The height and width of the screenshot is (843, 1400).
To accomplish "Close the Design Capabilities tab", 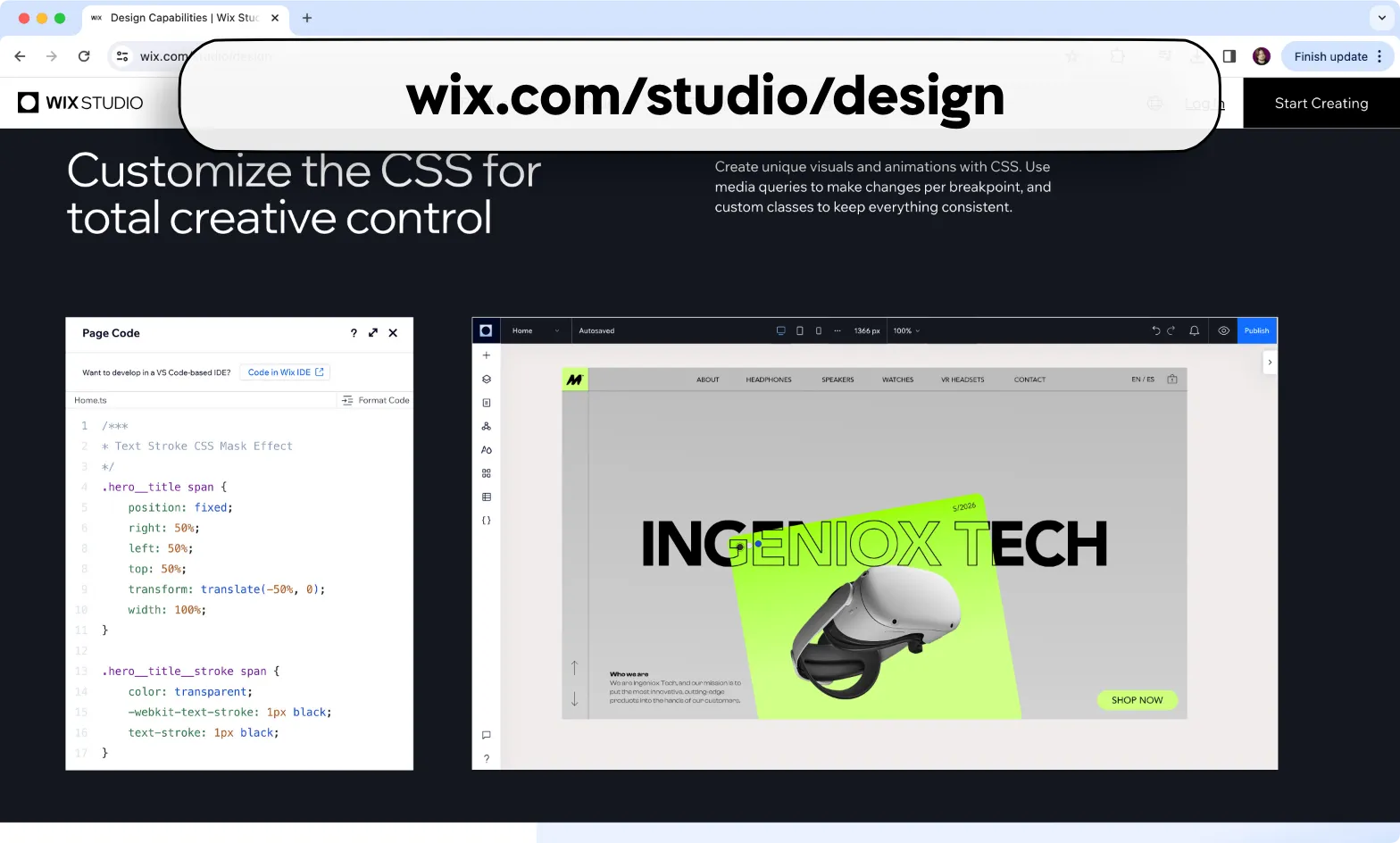I will [x=275, y=18].
